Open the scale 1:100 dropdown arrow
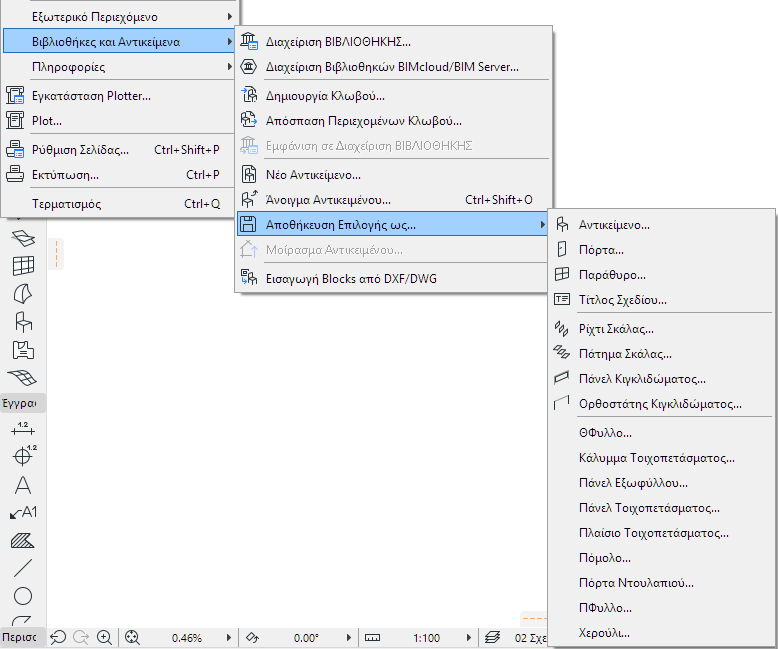This screenshot has height=649, width=778. click(x=469, y=638)
